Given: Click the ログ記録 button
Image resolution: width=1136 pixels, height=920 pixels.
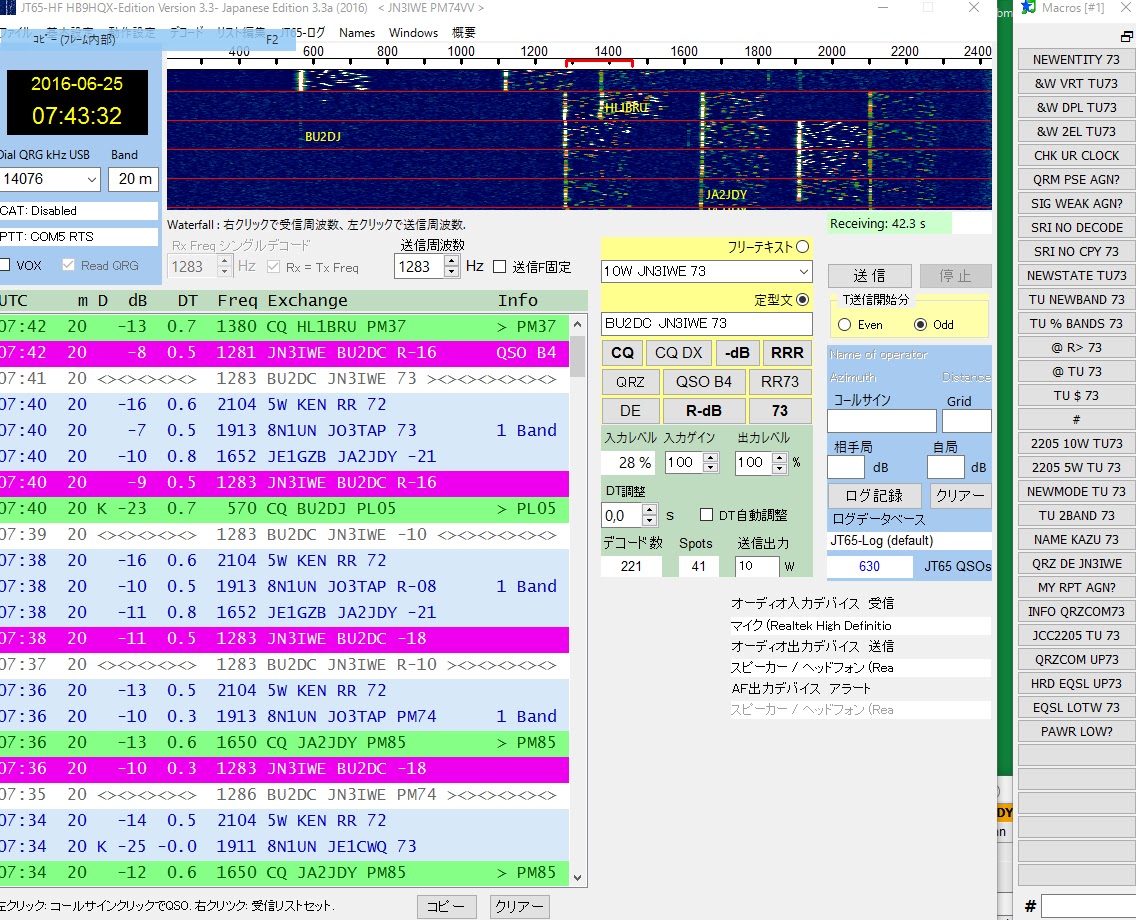Looking at the screenshot, I should (874, 495).
